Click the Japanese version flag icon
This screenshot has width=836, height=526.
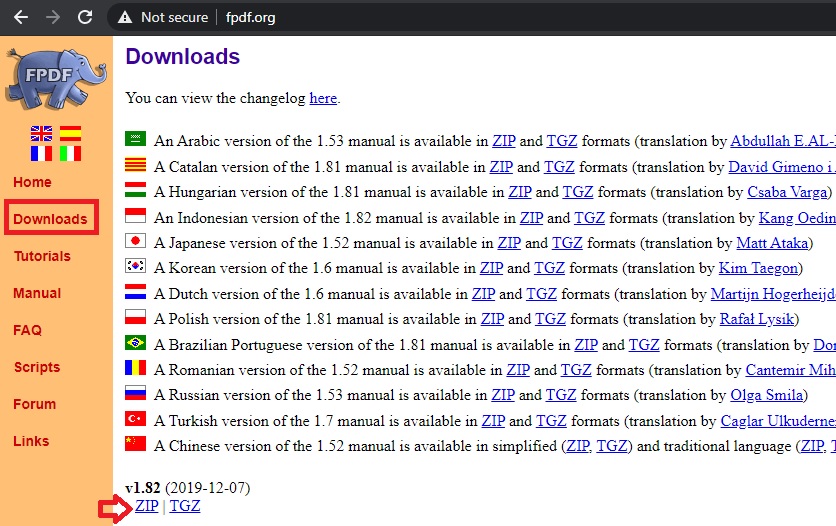click(x=135, y=241)
